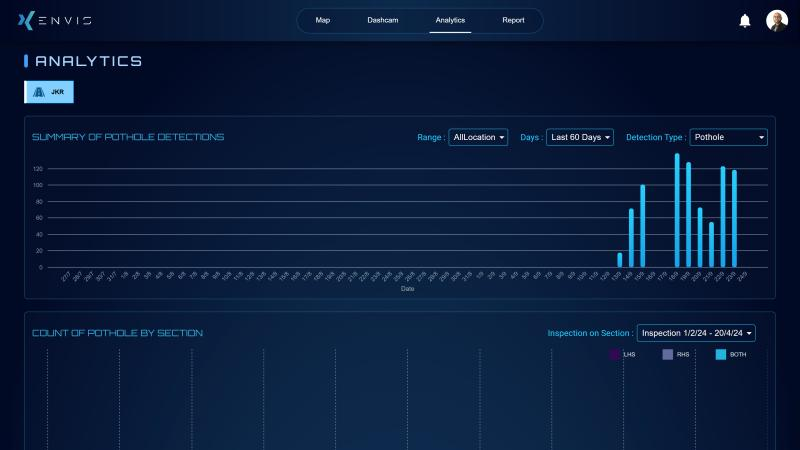The height and width of the screenshot is (450, 800).
Task: Open the Days Last 60 Days dropdown
Action: point(580,137)
